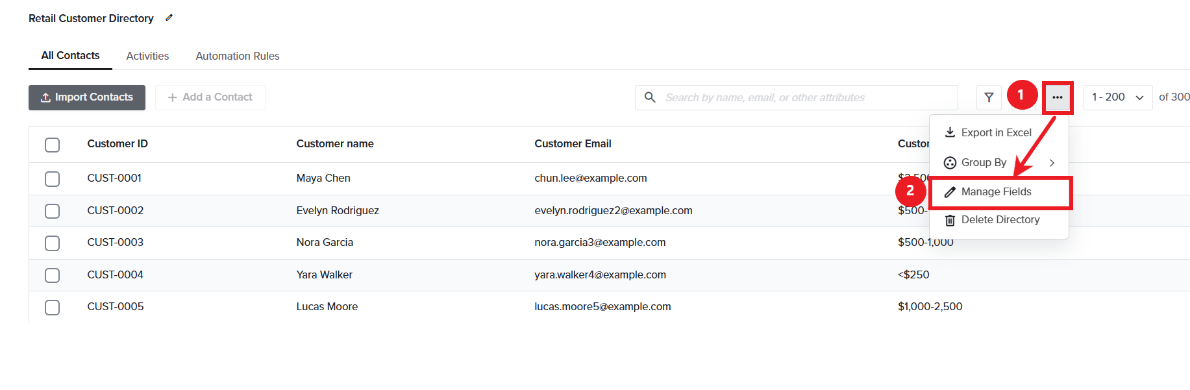Click the Evelyn Rodriguez name cell

click(x=338, y=211)
